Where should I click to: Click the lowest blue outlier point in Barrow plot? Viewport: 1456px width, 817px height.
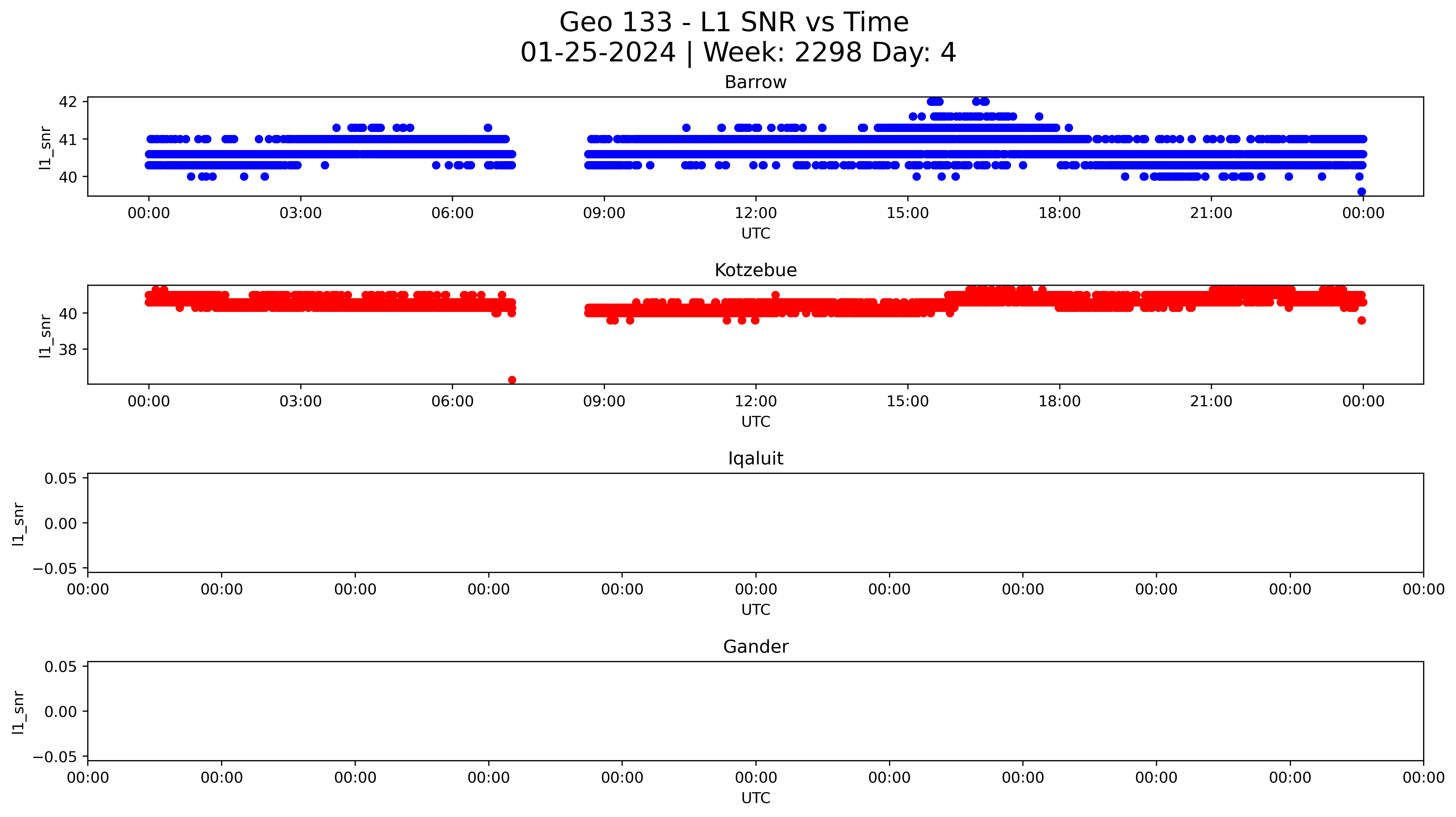coord(1362,192)
